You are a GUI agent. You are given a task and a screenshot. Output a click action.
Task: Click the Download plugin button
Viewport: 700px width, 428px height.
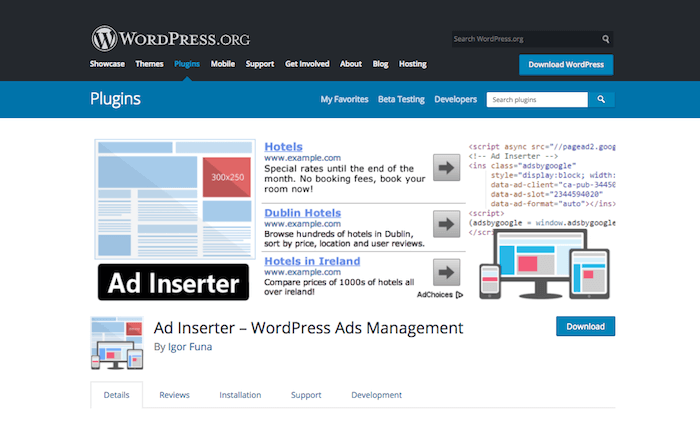(x=586, y=326)
